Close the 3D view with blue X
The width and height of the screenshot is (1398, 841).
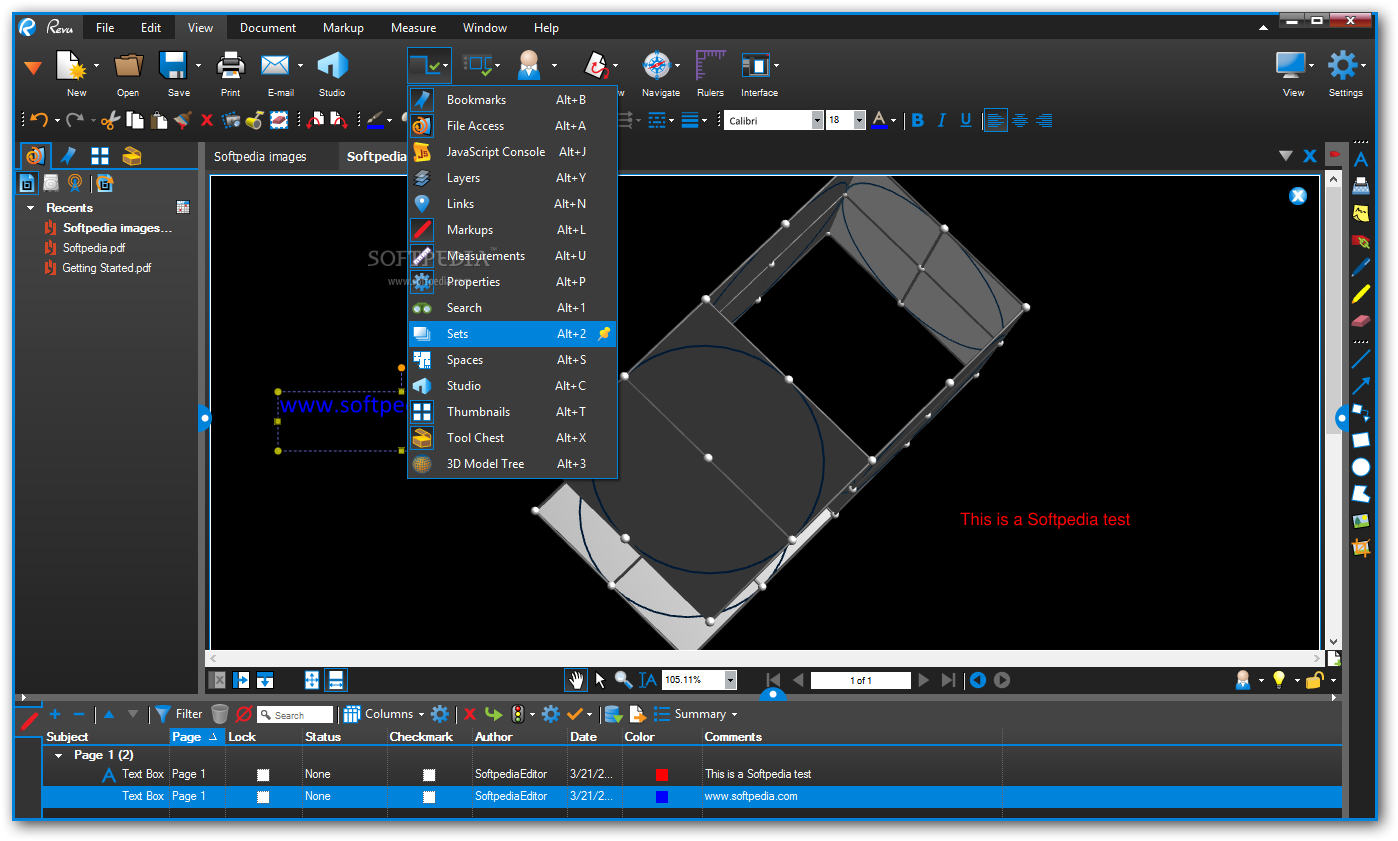pyautogui.click(x=1298, y=196)
